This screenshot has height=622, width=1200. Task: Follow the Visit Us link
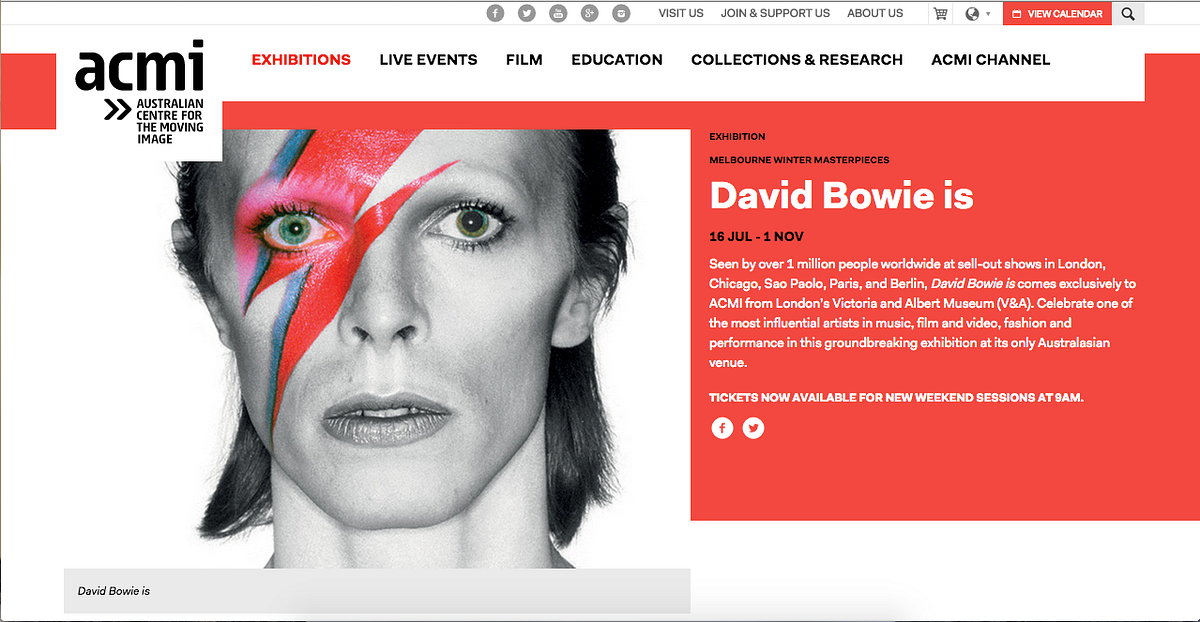click(681, 13)
